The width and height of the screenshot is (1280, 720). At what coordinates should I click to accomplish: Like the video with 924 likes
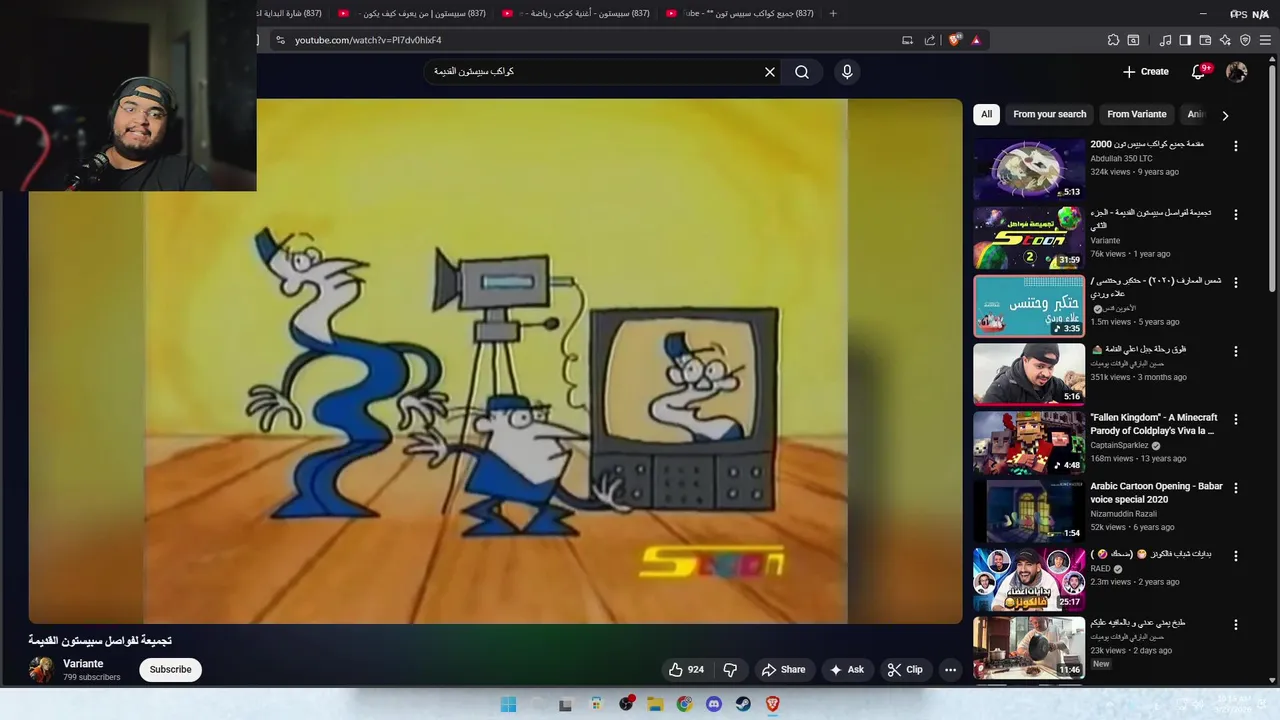click(686, 670)
